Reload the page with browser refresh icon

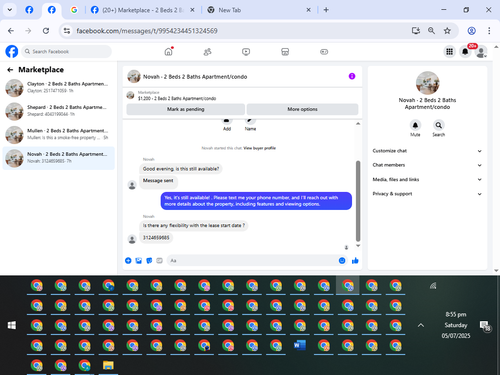coord(46,31)
